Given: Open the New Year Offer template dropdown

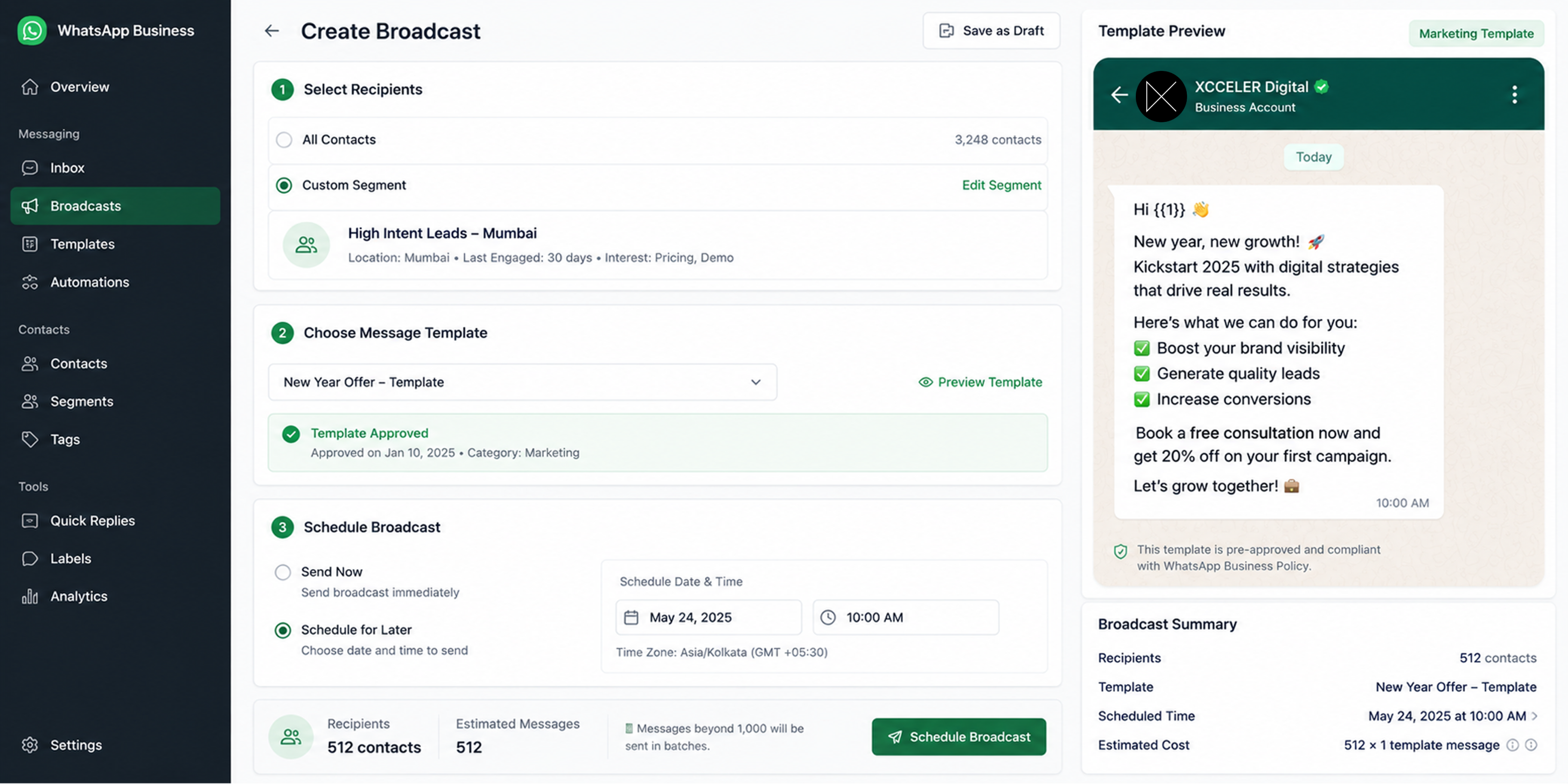Looking at the screenshot, I should pyautogui.click(x=522, y=382).
